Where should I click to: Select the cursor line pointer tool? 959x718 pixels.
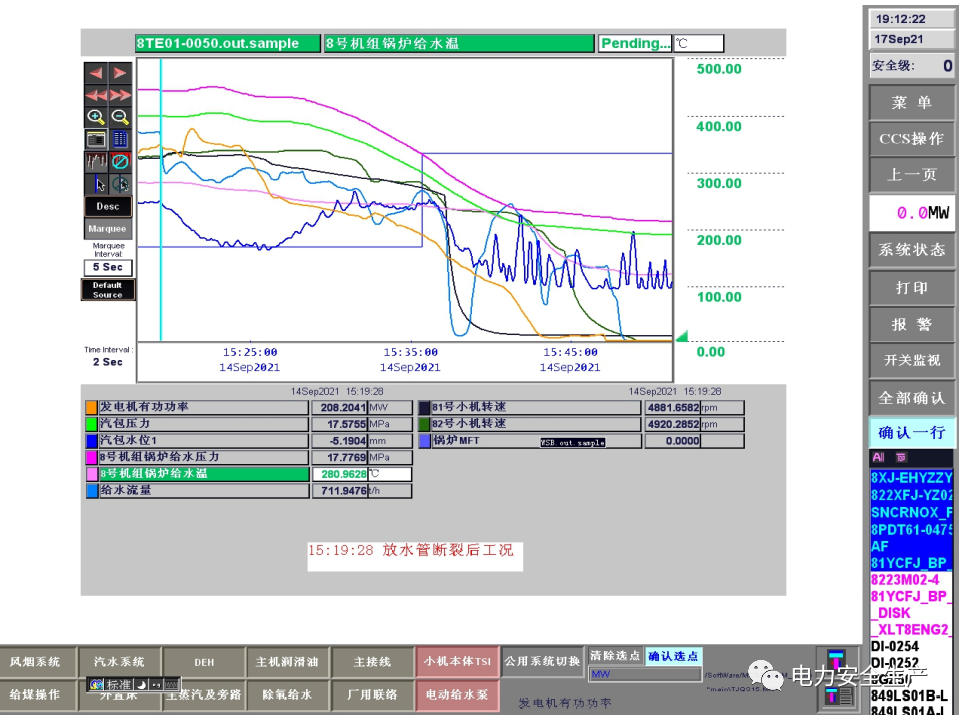[96, 183]
